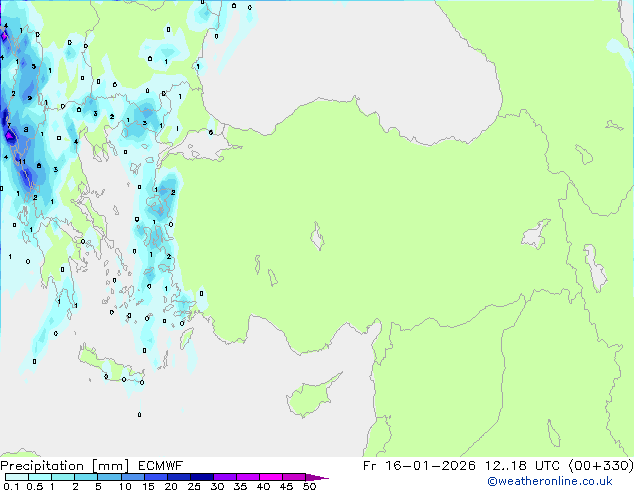Click the legend value label '0.1'
Screen dimensions: 634x490
coord(11,486)
